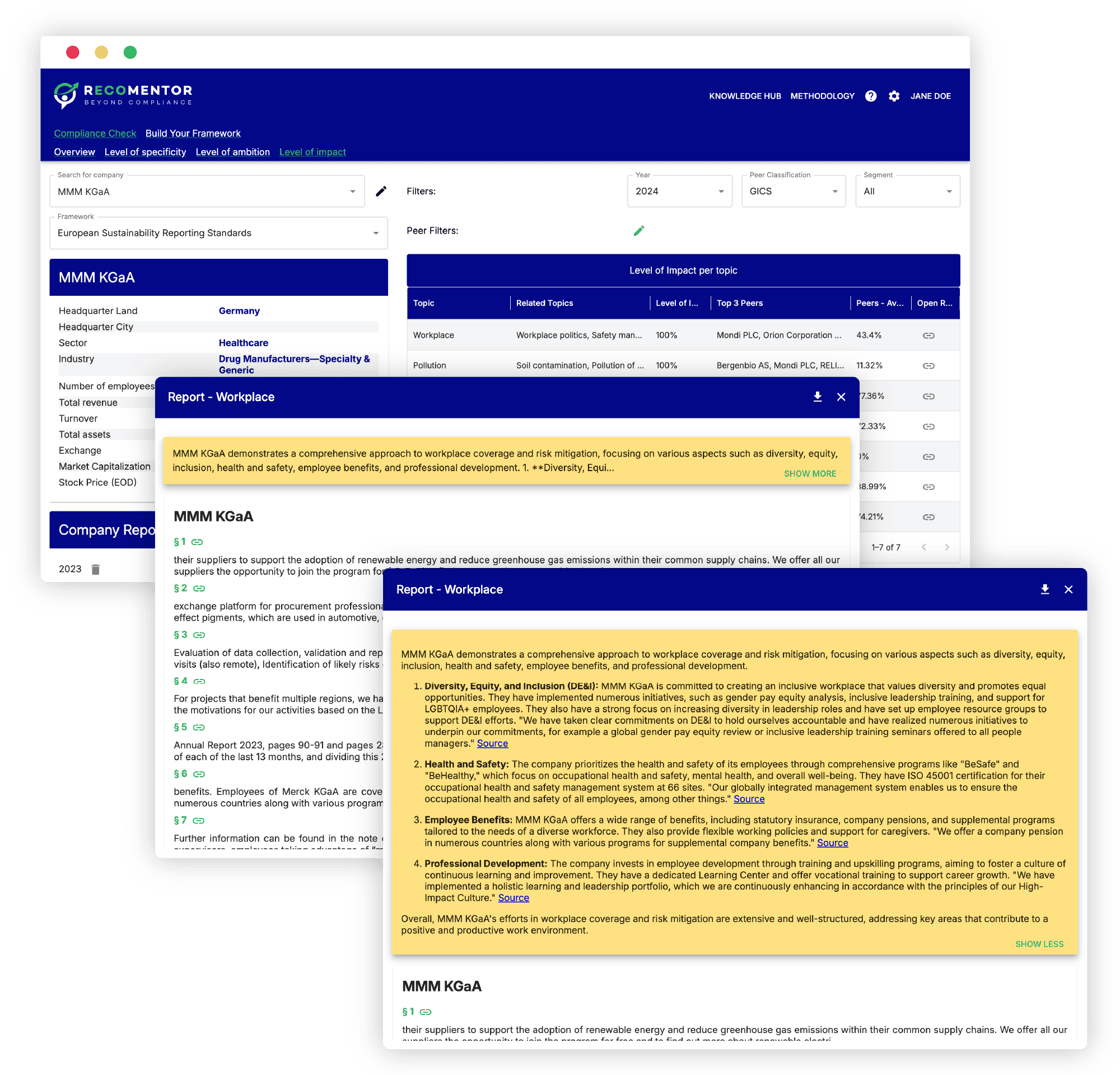Open §7 link icon in back report
The height and width of the screenshot is (1075, 1120).
[x=199, y=821]
